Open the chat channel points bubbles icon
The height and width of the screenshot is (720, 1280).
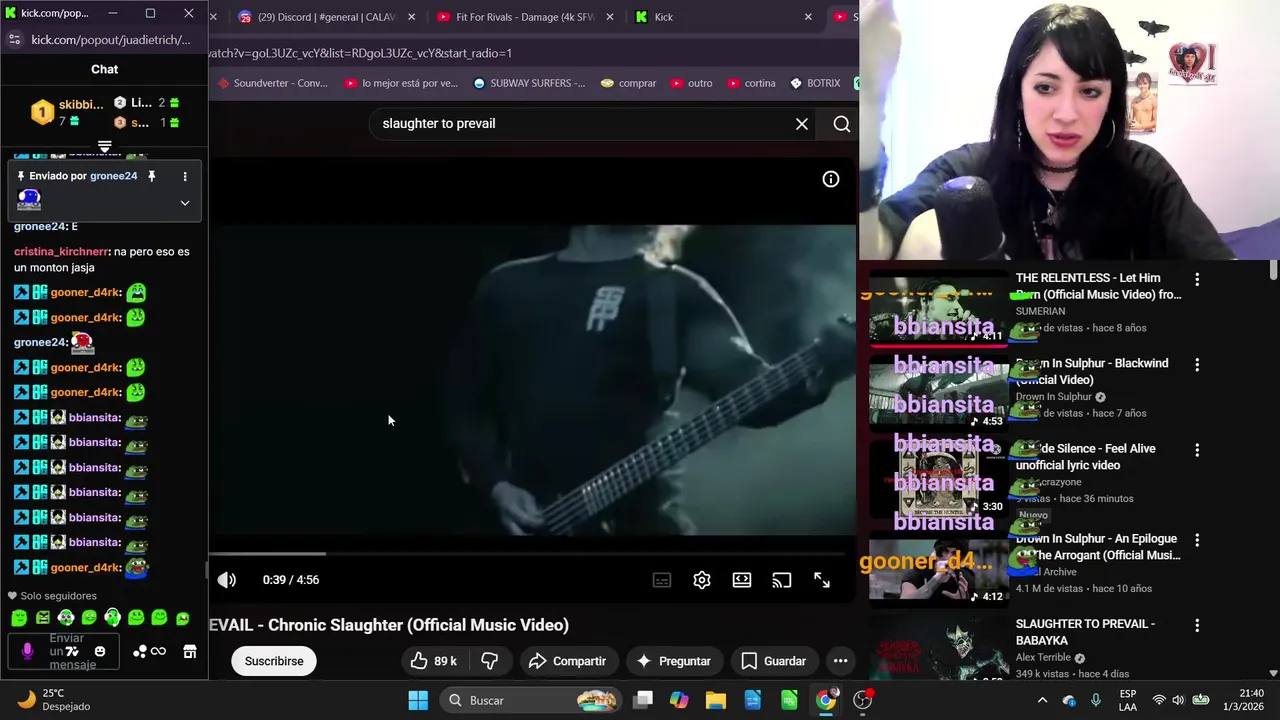pyautogui.click(x=140, y=652)
